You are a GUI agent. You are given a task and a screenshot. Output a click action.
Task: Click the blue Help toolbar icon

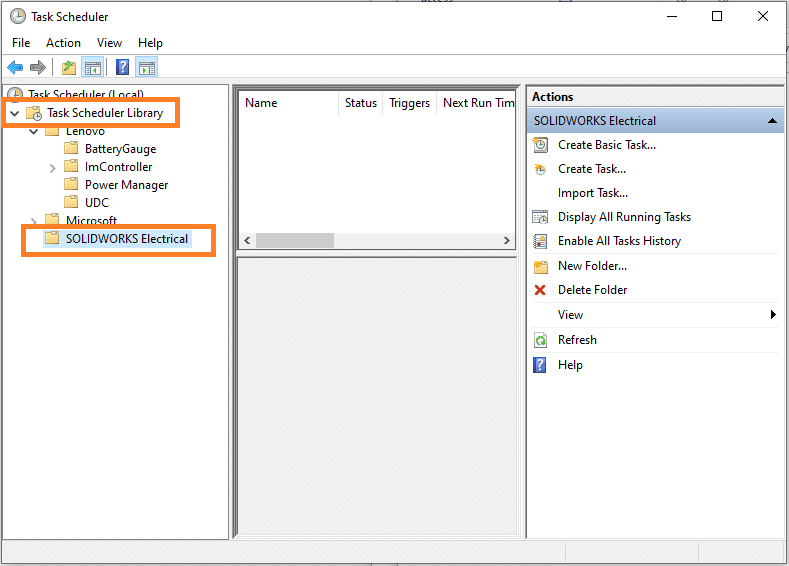point(122,68)
